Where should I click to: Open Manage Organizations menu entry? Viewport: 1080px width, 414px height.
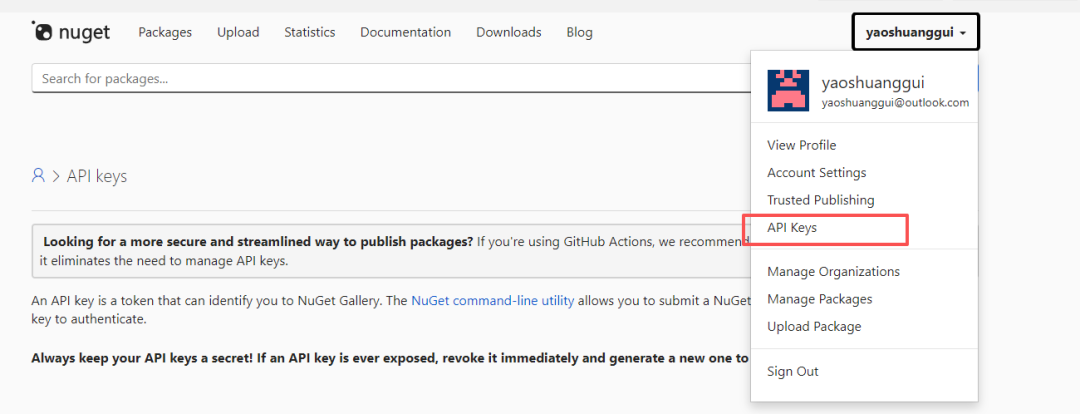(833, 271)
